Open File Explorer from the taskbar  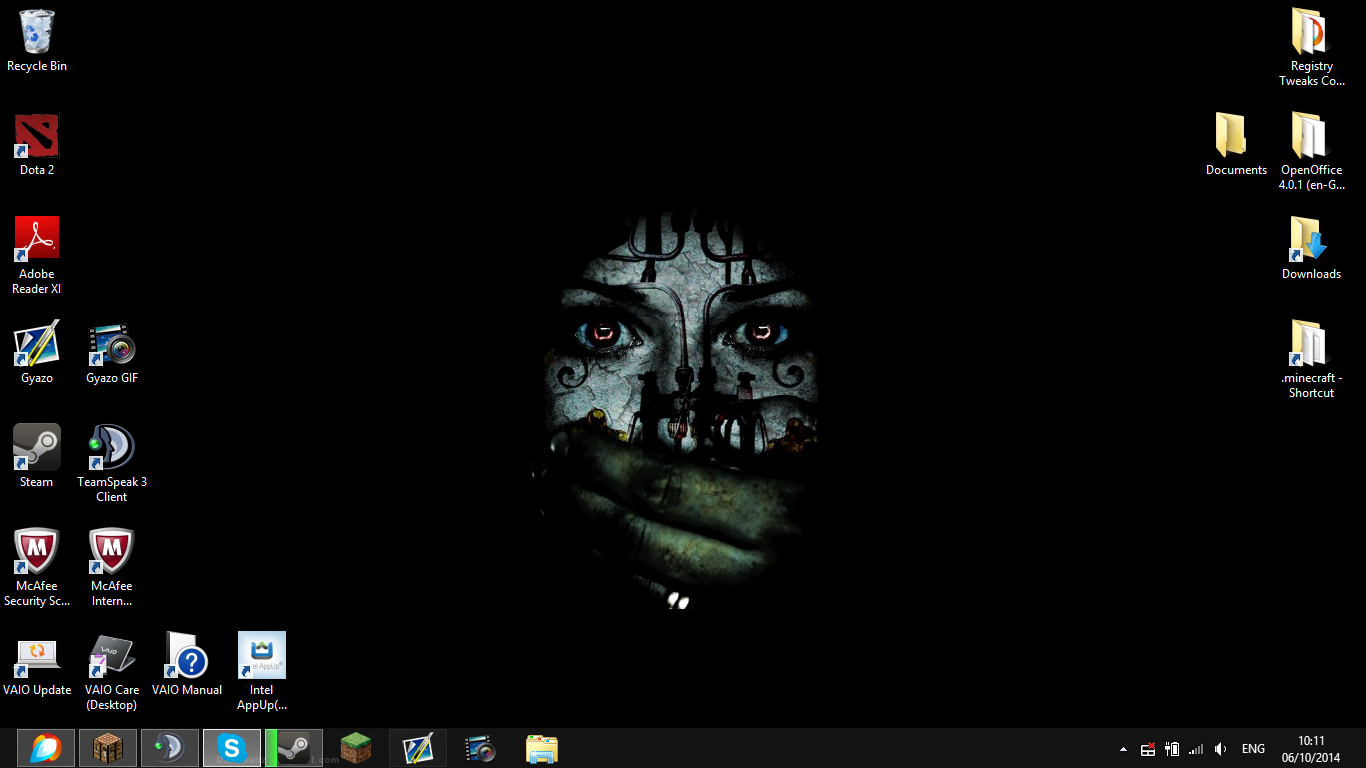pyautogui.click(x=542, y=748)
